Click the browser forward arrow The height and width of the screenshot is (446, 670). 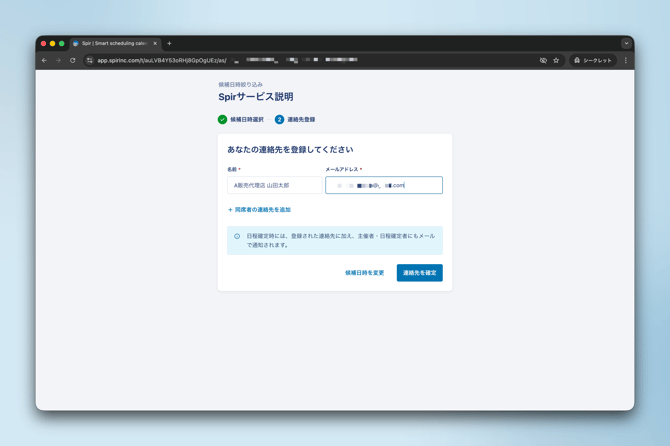point(58,60)
